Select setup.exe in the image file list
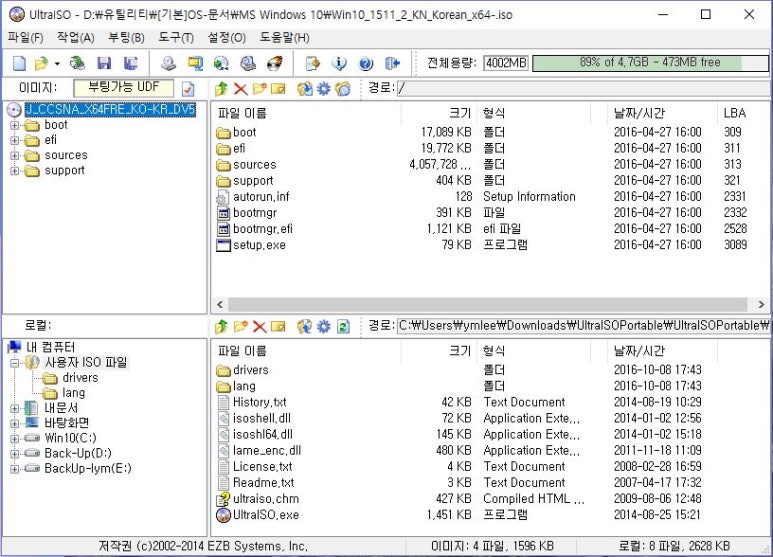 coord(259,245)
